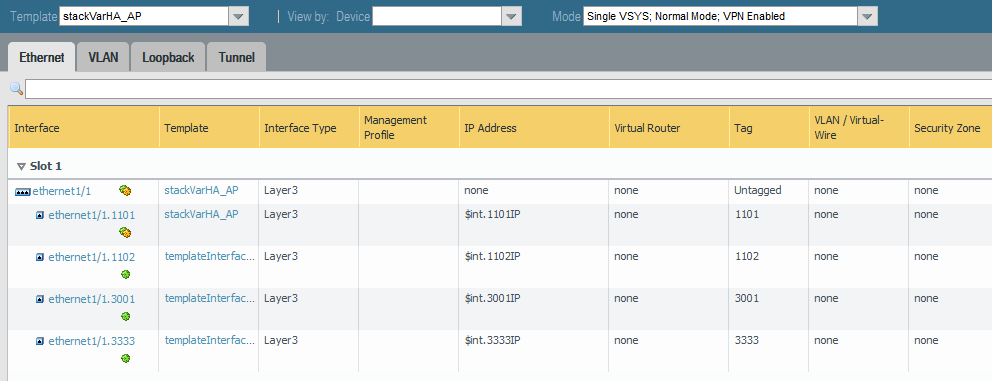
Task: Click the green gear icon under ethernet1/1.3001
Action: (x=125, y=316)
